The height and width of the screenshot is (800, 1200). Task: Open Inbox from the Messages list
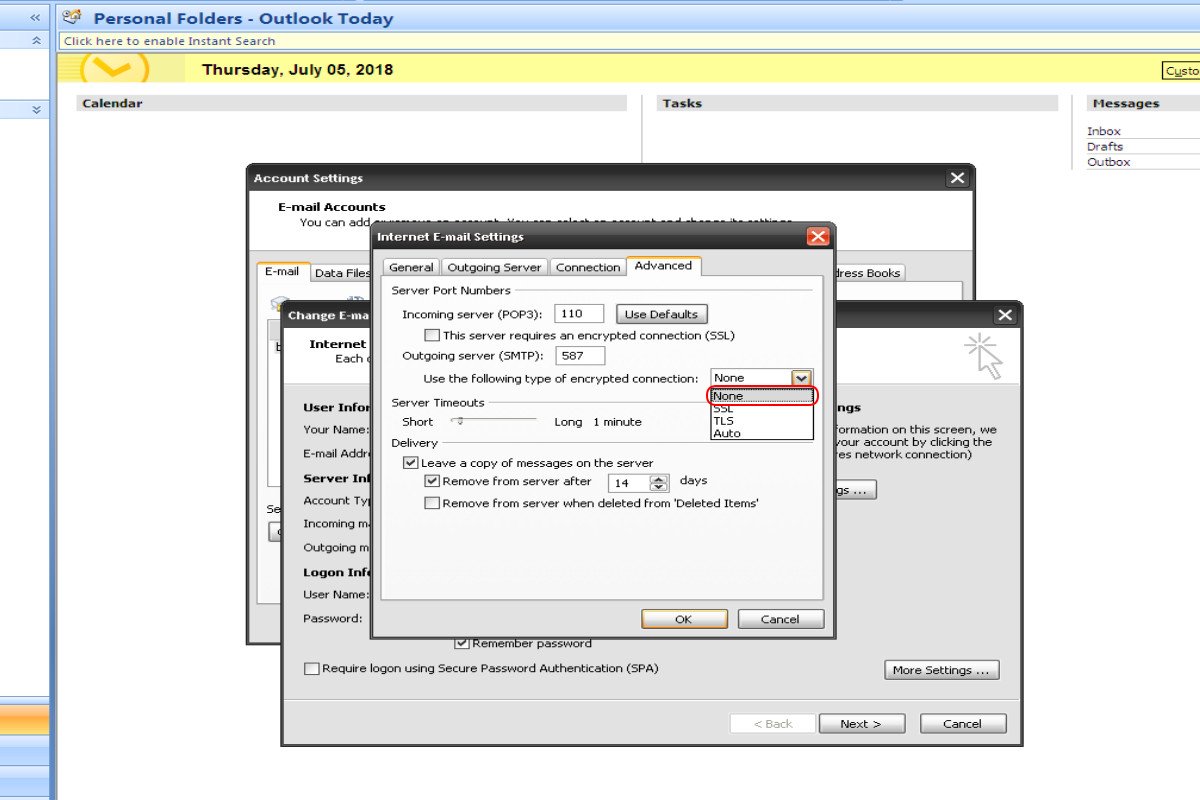click(x=1104, y=131)
